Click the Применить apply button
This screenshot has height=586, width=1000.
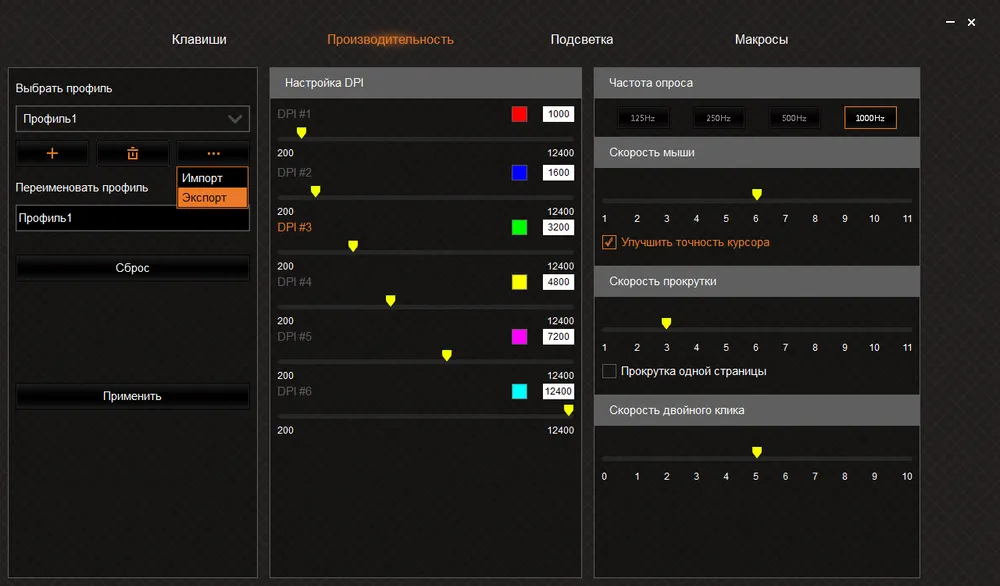[x=133, y=396]
